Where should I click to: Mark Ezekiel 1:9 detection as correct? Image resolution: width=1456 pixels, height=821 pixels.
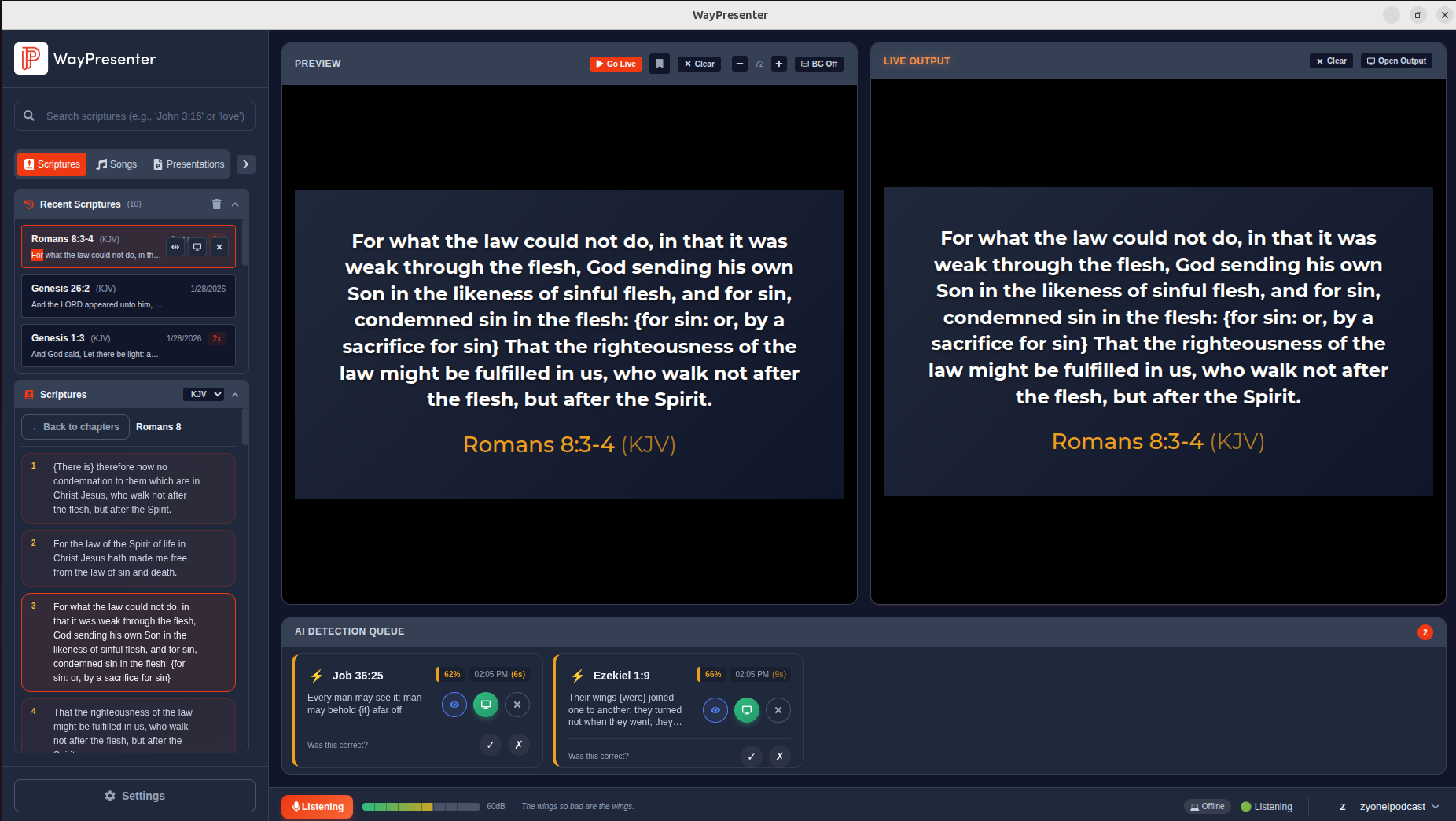point(751,756)
